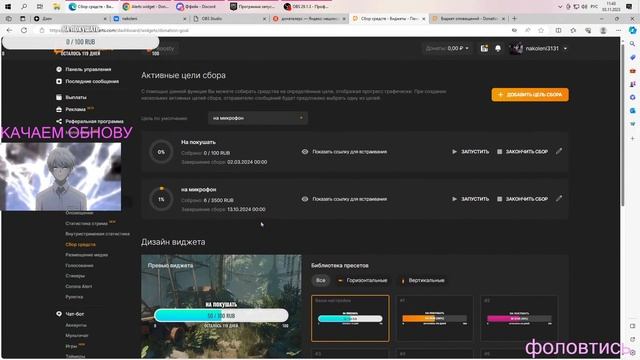640x360 pixels.
Task: Switch to the nakoleni browser tab
Action: (x=150, y=19)
